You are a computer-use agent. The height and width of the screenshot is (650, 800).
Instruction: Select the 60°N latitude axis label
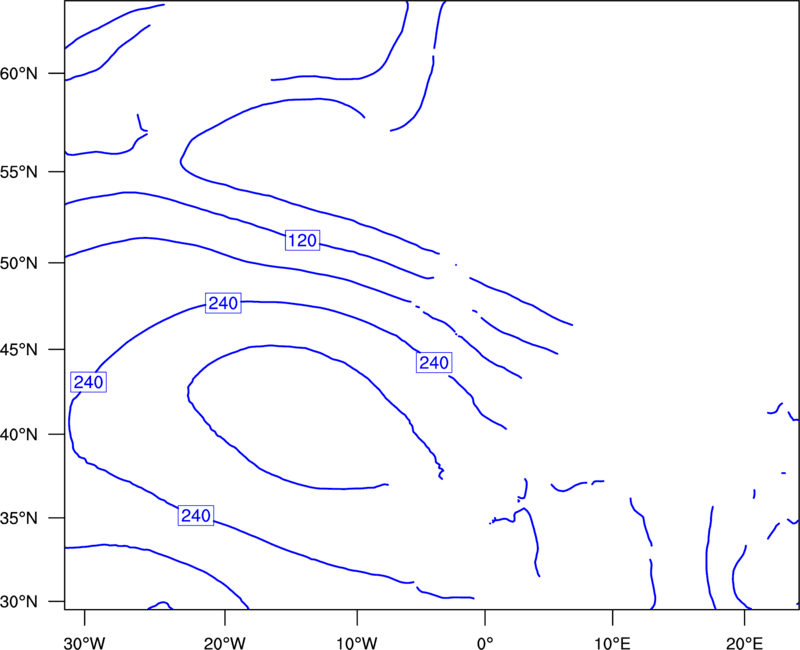point(19,74)
